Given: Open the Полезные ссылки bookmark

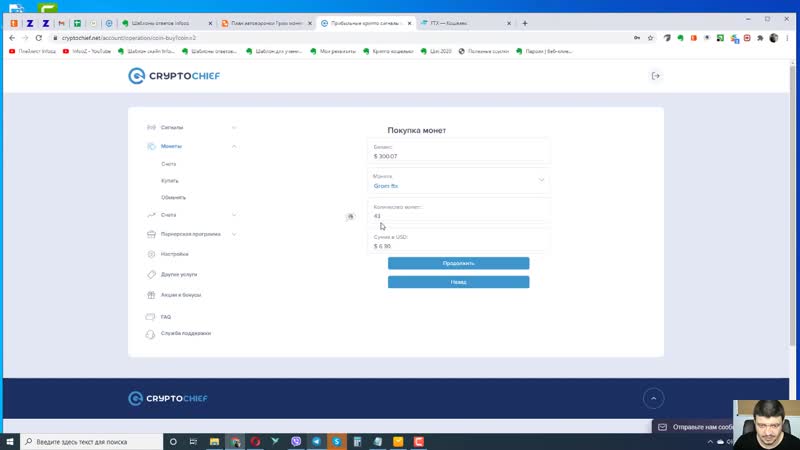Looking at the screenshot, I should [483, 52].
